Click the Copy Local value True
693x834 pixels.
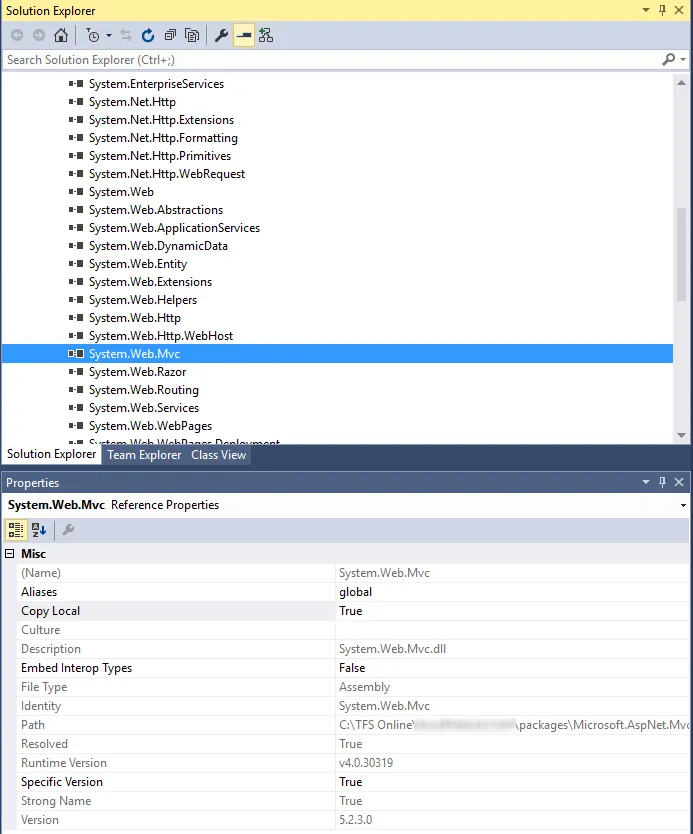point(350,611)
